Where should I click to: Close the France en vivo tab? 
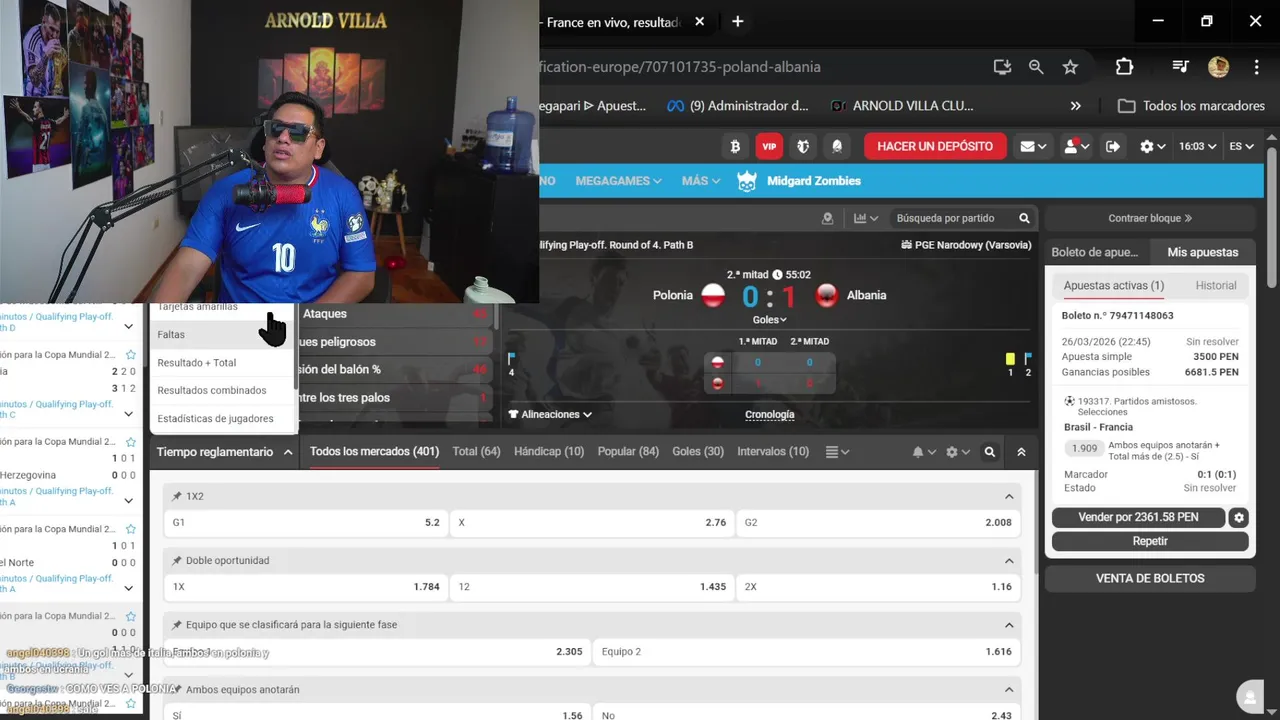tap(699, 21)
